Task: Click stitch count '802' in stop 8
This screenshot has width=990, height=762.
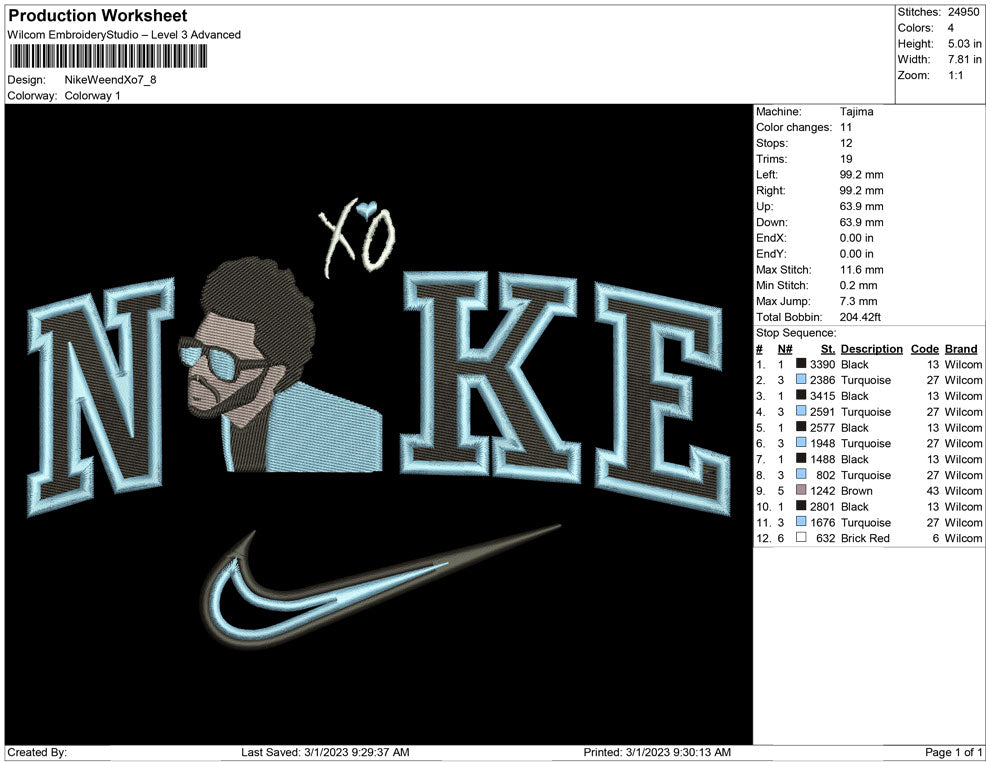Action: click(825, 475)
